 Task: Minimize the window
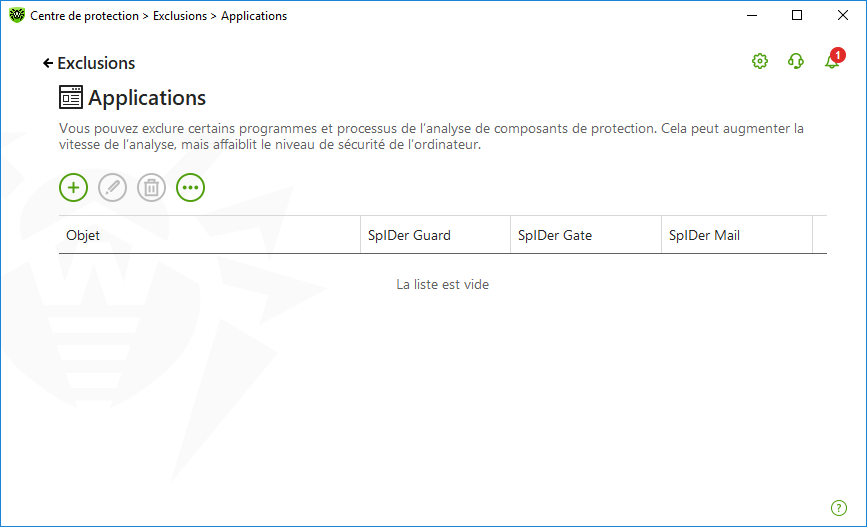(x=751, y=15)
